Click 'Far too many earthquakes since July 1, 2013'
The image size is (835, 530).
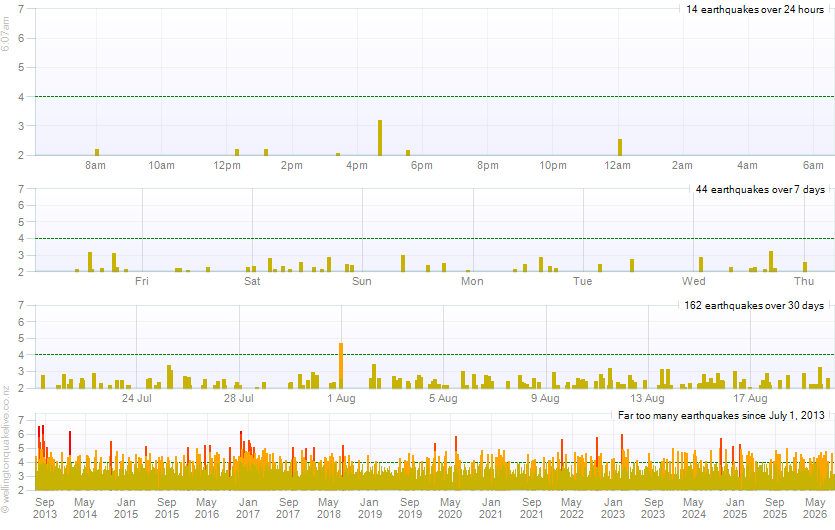click(721, 415)
